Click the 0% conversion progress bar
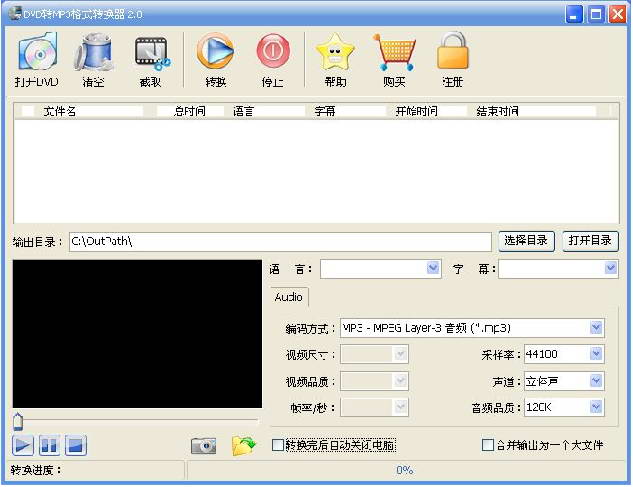The height and width of the screenshot is (487, 633). pos(405,470)
